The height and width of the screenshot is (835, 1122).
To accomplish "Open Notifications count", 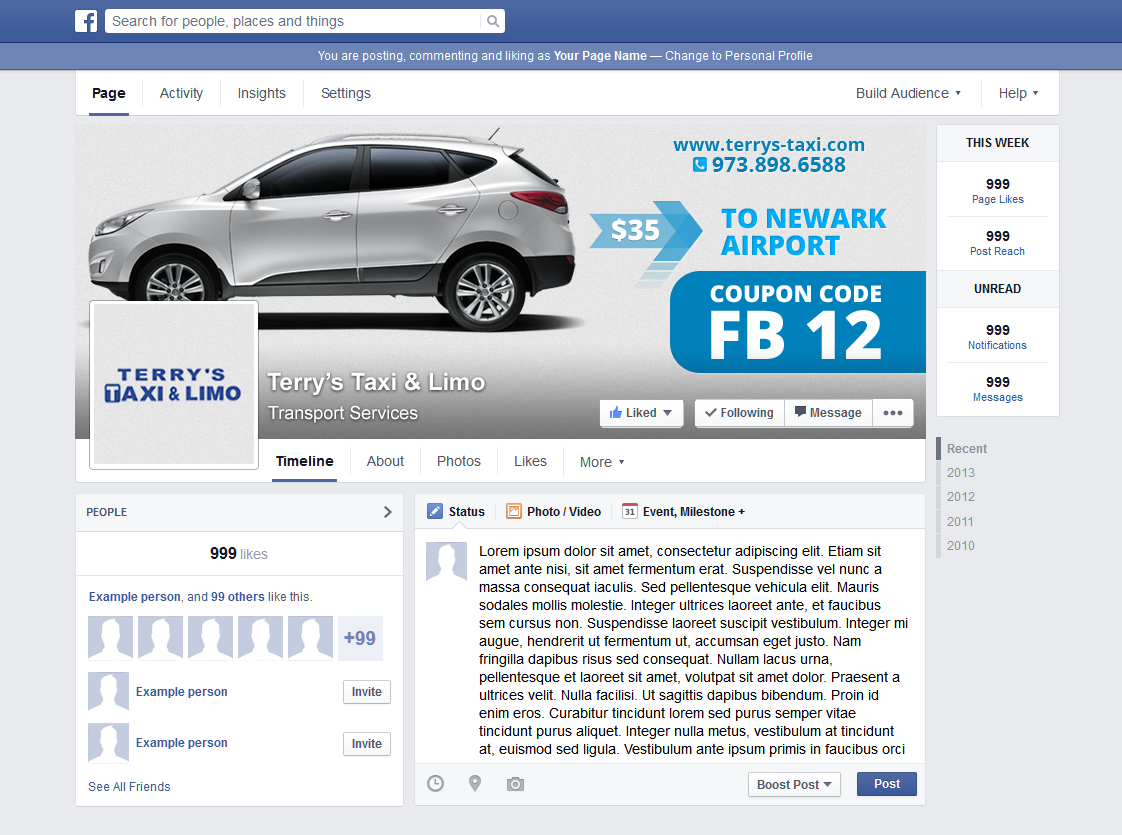I will coord(997,336).
